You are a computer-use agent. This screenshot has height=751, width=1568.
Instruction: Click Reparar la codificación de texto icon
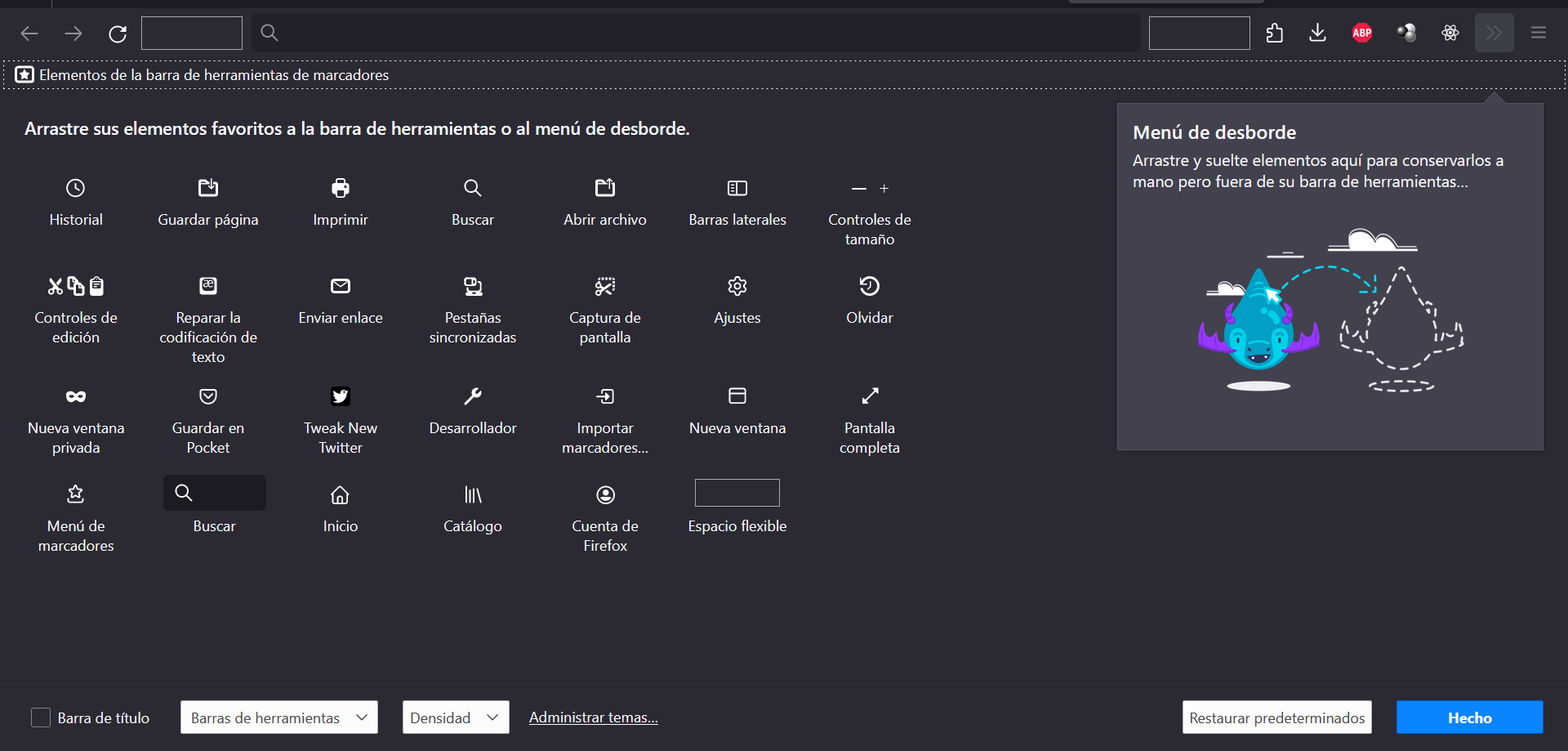pyautogui.click(x=208, y=286)
